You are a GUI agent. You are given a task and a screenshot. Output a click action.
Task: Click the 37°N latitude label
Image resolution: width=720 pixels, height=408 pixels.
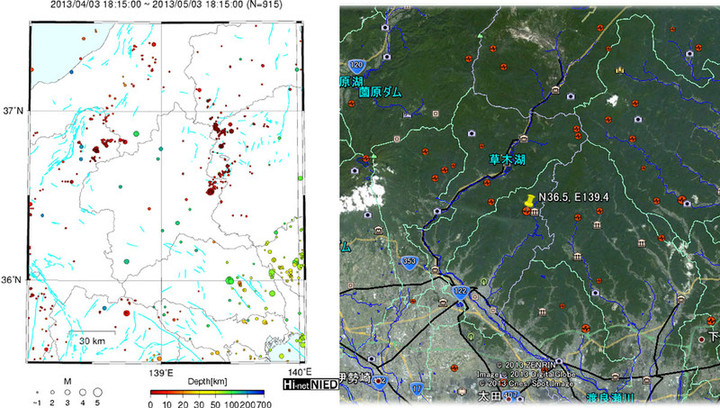pyautogui.click(x=14, y=110)
